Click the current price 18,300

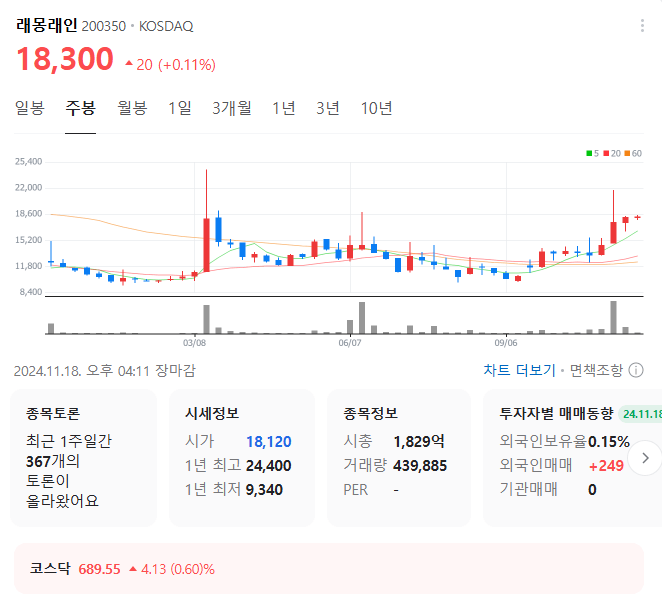[65, 59]
